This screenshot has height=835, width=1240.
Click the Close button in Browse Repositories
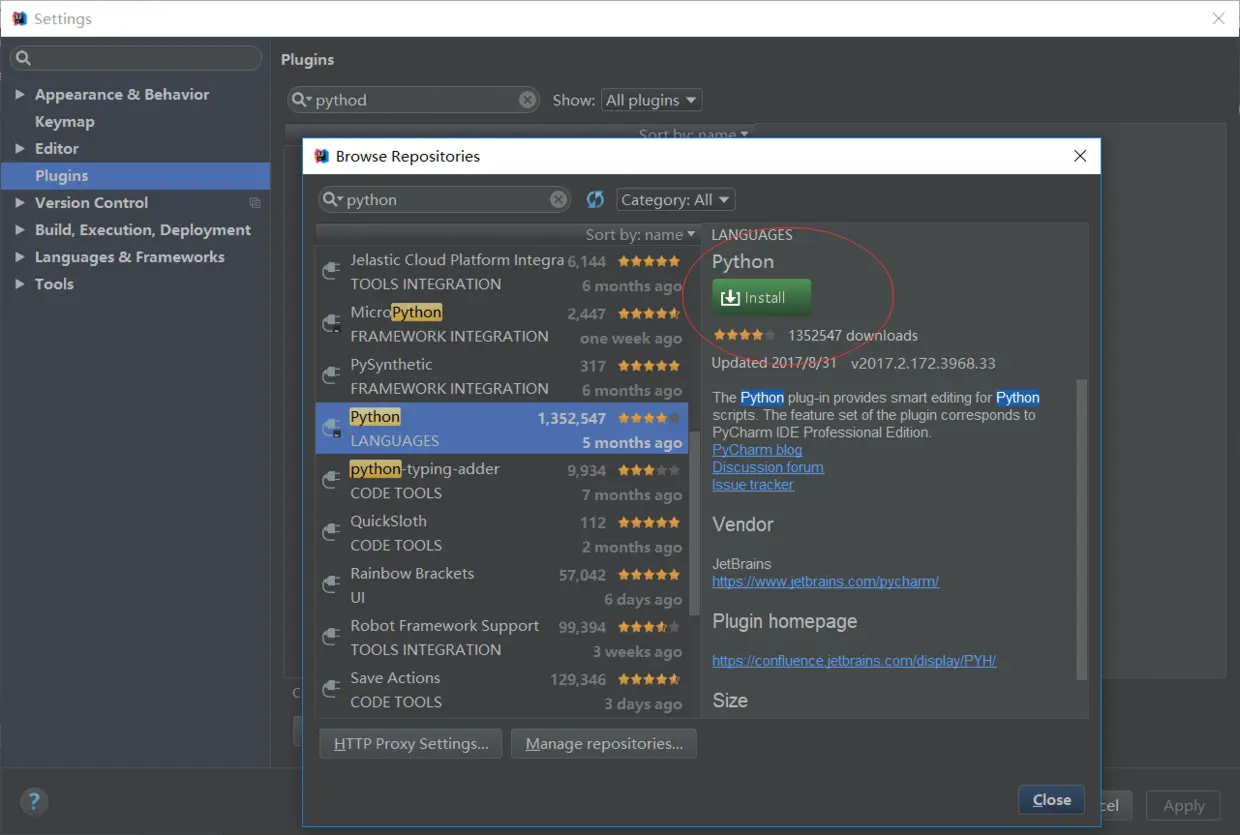click(1052, 800)
